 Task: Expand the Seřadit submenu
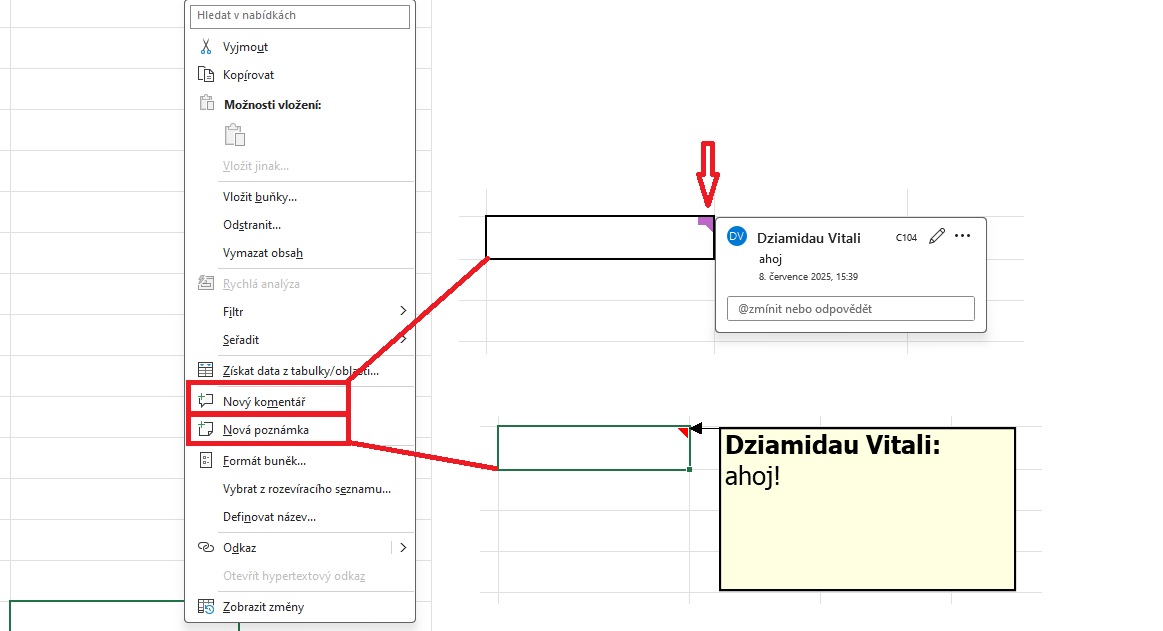[403, 340]
